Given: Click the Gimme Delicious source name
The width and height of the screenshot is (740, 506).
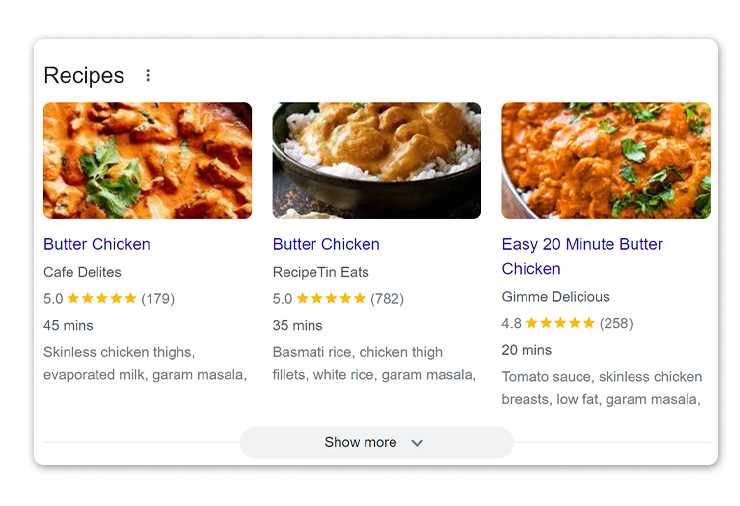Looking at the screenshot, I should [555, 297].
